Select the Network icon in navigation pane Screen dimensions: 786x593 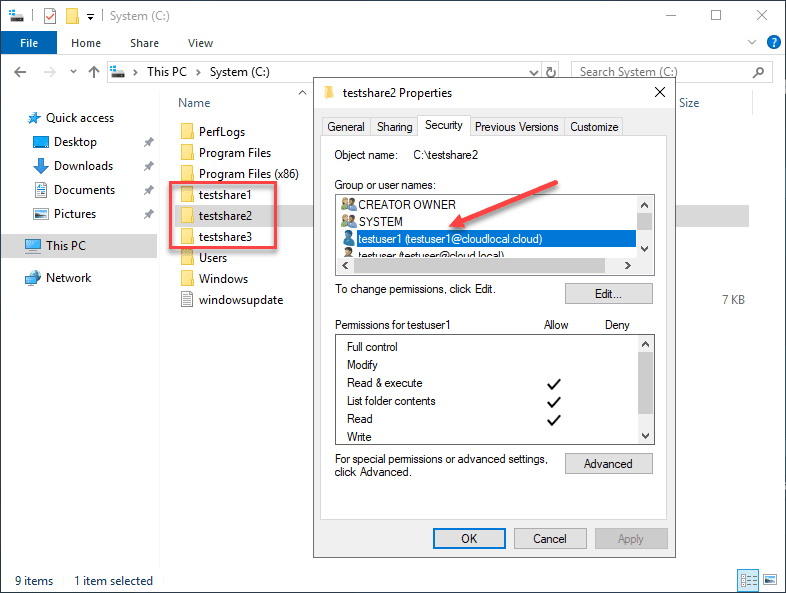click(x=33, y=278)
